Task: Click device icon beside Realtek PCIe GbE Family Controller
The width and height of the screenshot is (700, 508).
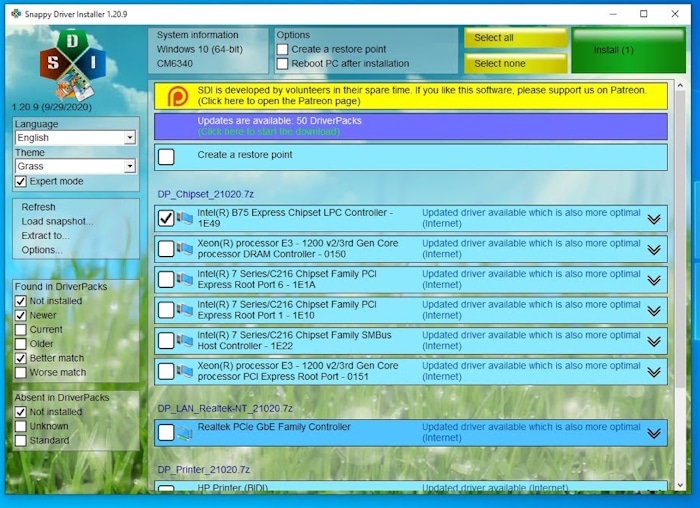Action: click(x=185, y=433)
